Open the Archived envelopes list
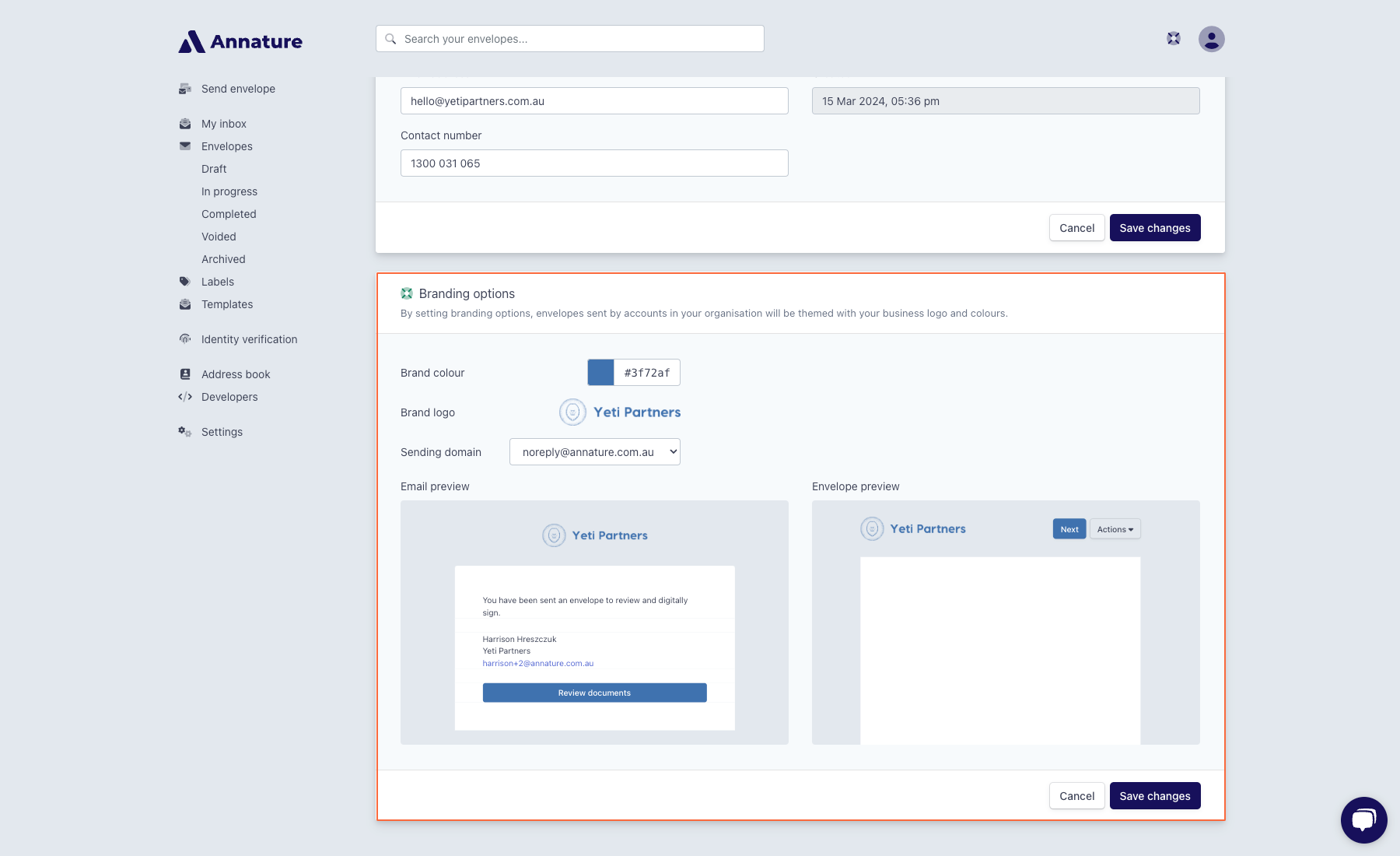 coord(223,259)
